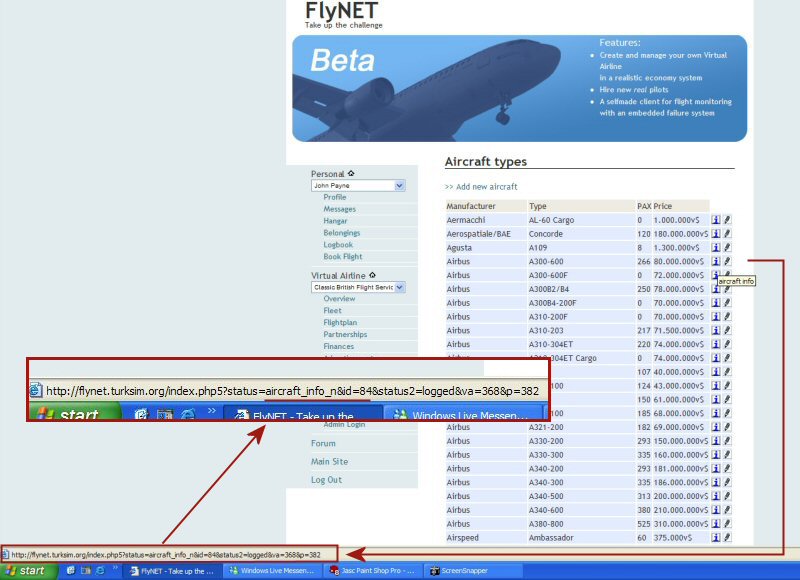Image resolution: width=800 pixels, height=580 pixels.
Task: Open the Finances page
Action: tap(338, 346)
